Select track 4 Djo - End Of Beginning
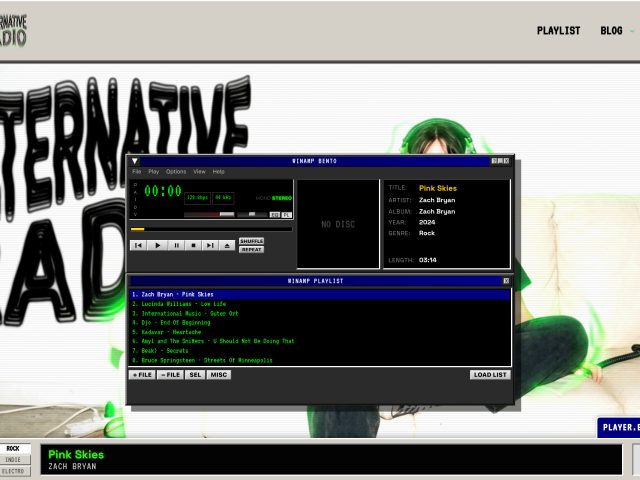Screen dimensions: 640x480 (x=320, y=322)
